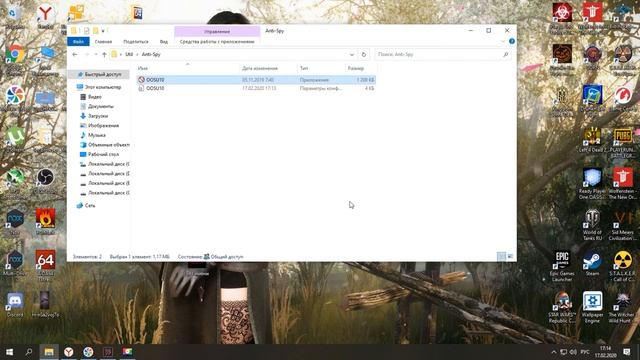Collapse the ribbon with the chevron
The height and width of the screenshot is (360, 640).
coord(502,41)
